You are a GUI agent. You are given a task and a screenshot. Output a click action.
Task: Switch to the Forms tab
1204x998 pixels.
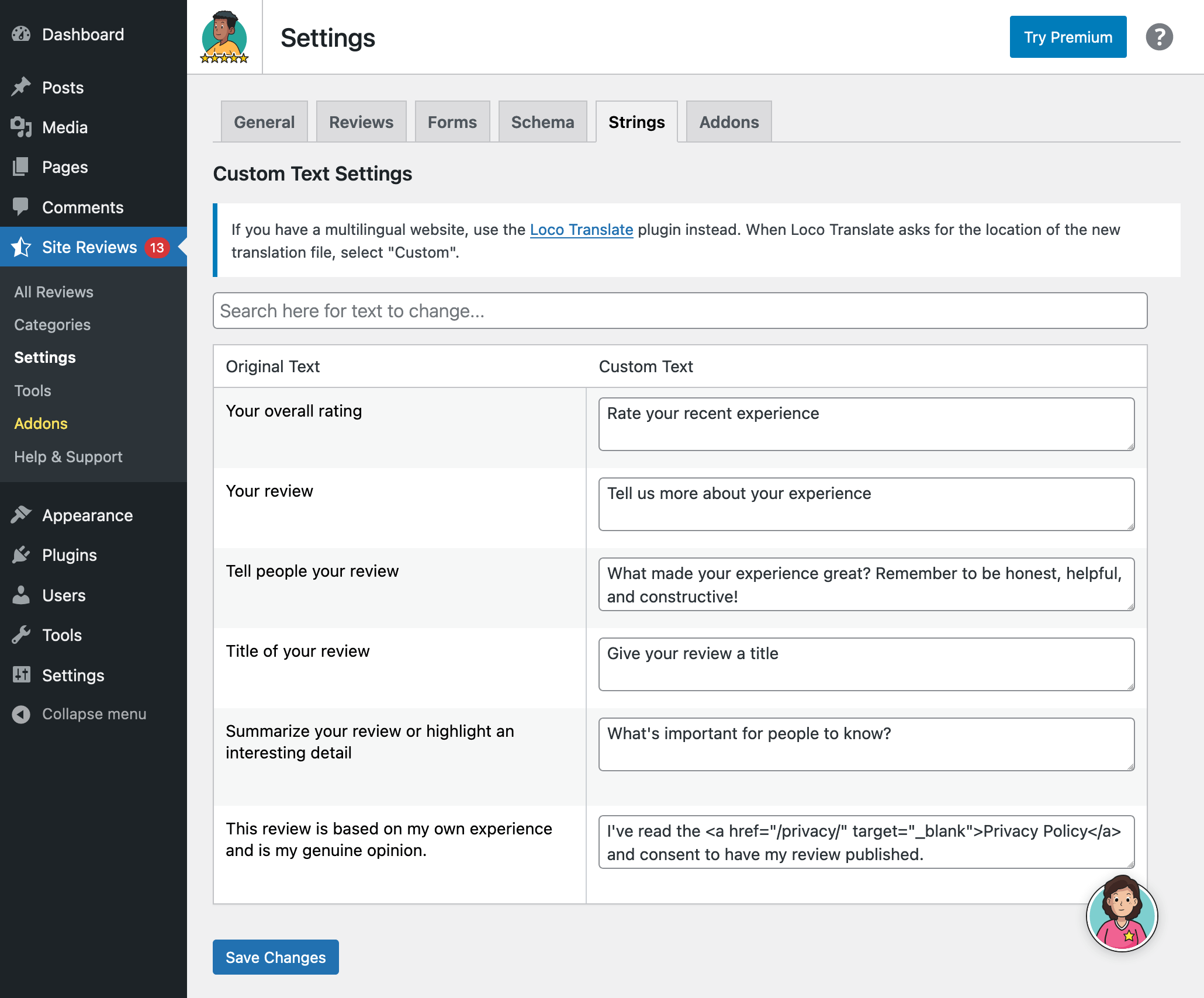point(452,122)
